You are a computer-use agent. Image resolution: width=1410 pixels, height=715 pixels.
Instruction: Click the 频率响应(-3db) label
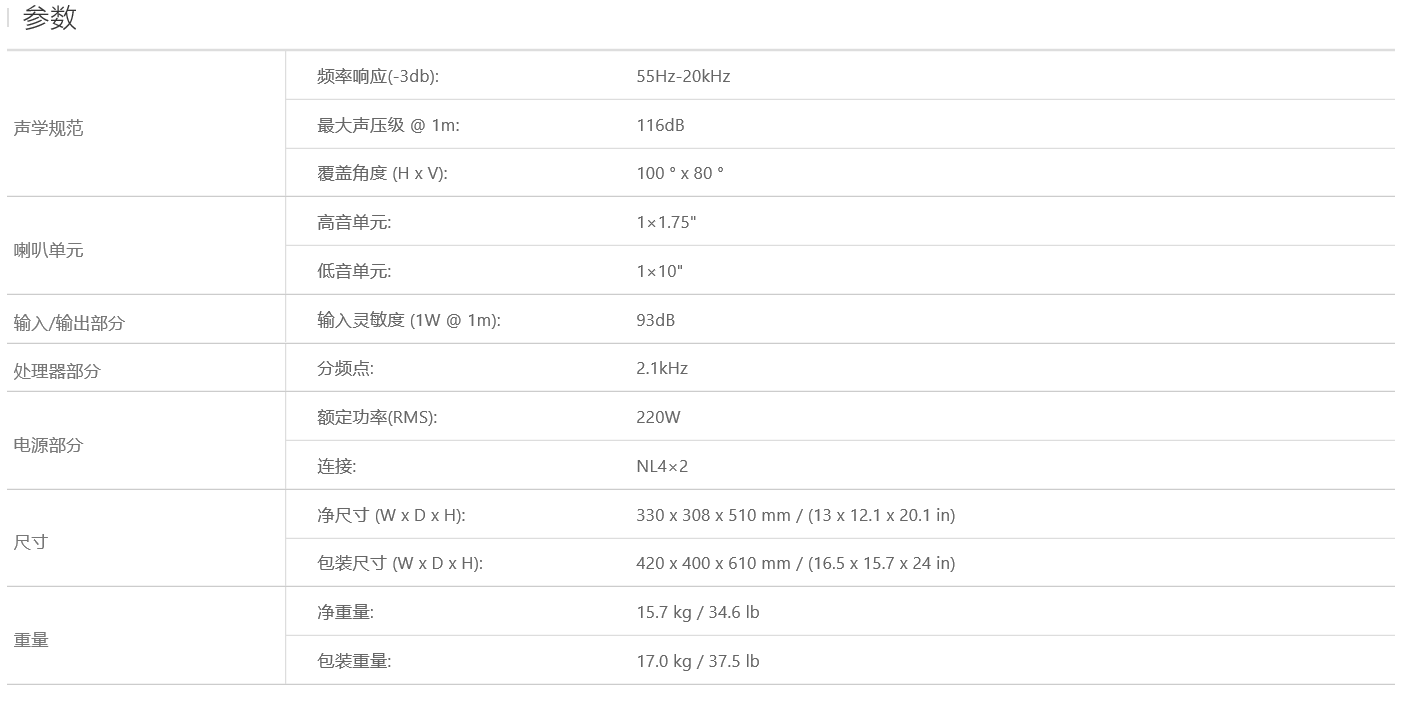pos(378,76)
